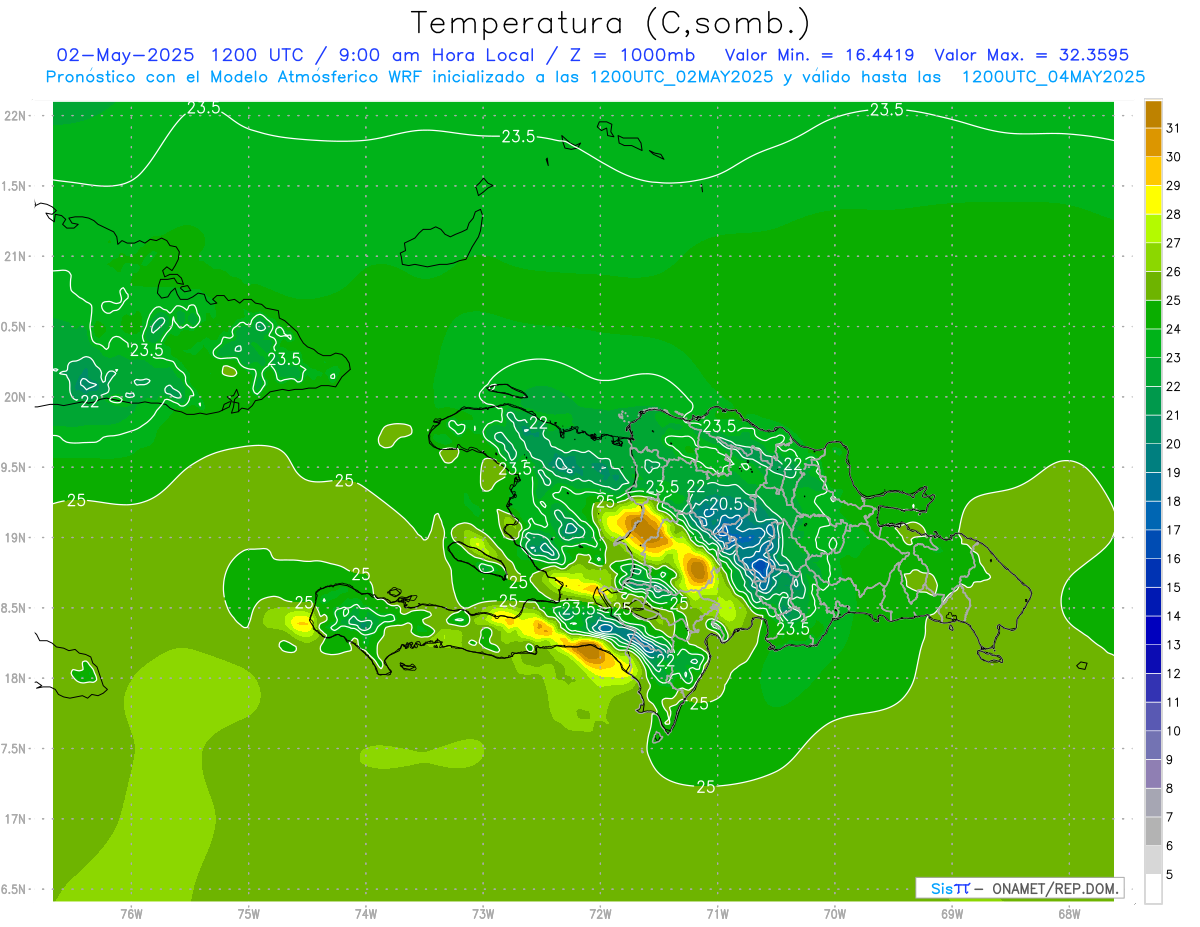The width and height of the screenshot is (1200, 927).
Task: Click the "9.5N" latitude axis label
Action: pyautogui.click(x=14, y=467)
